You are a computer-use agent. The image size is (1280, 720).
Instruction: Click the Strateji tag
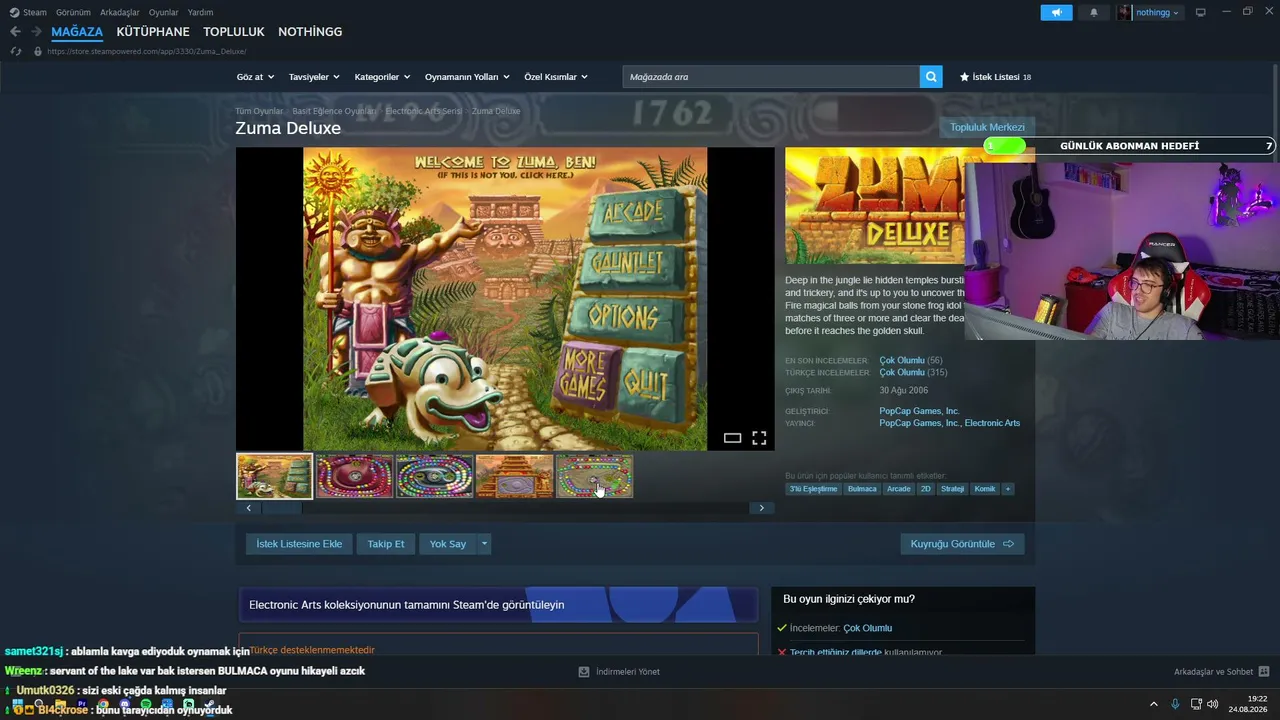(953, 489)
